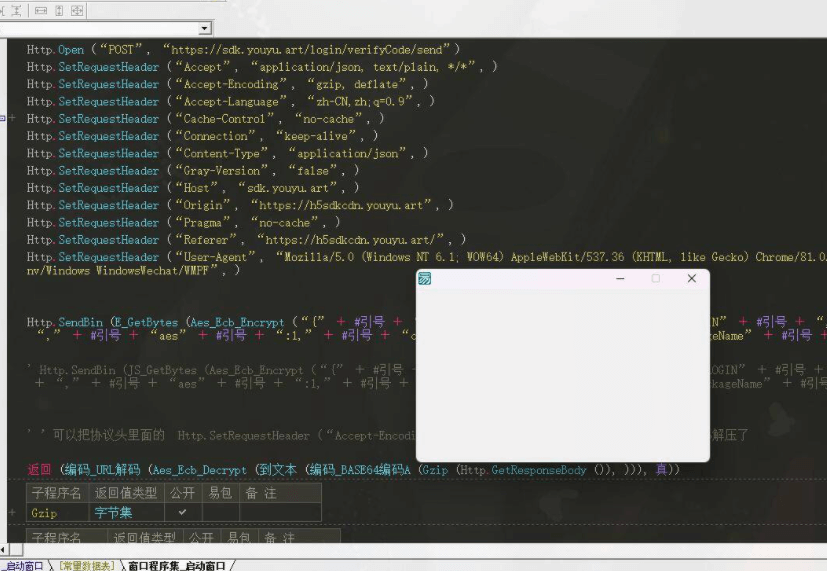This screenshot has height=571, width=827.
Task: Close the blank popup window
Action: pyautogui.click(x=691, y=278)
